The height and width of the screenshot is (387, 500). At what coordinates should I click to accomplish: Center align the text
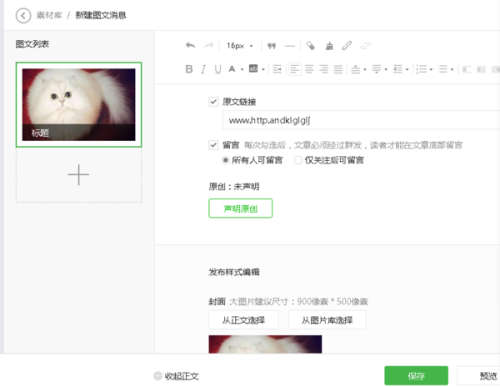click(309, 69)
